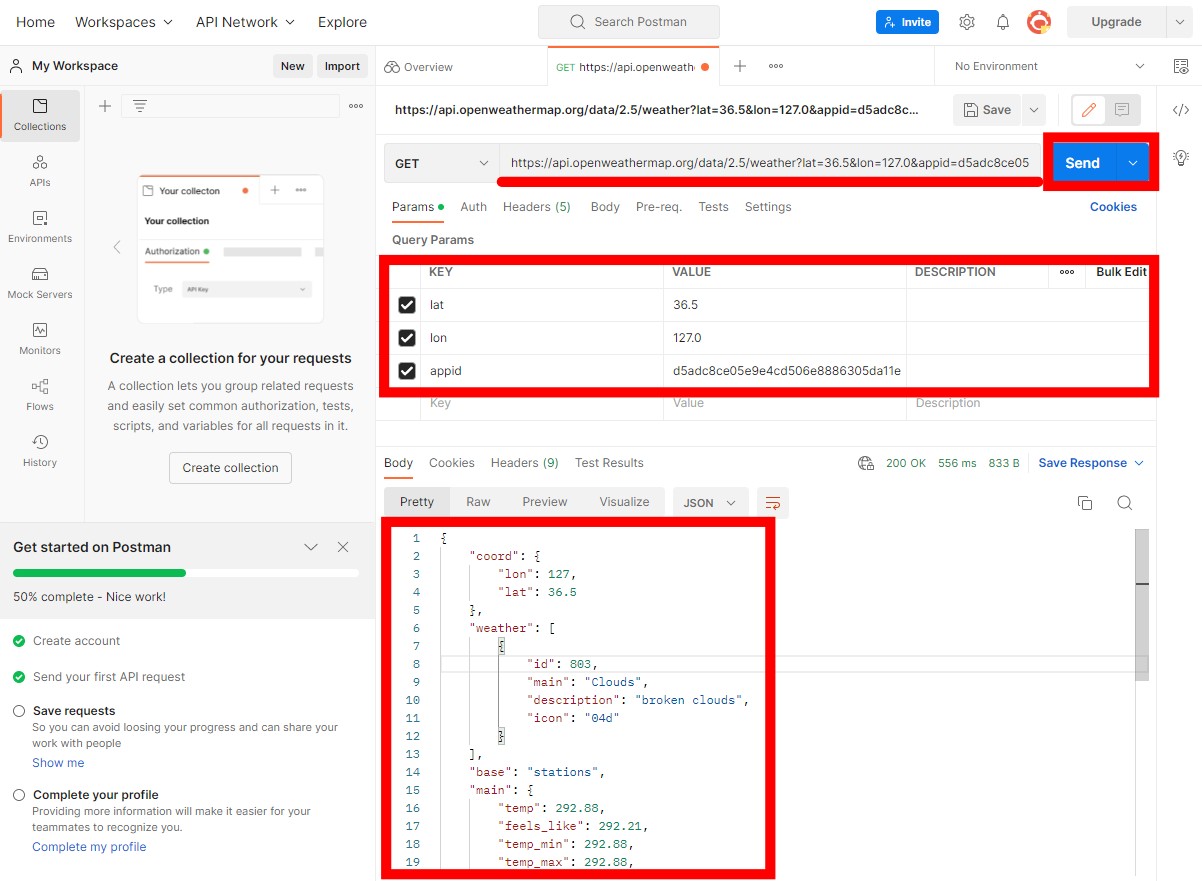Click the network globe icon
Image resolution: width=1202 pixels, height=881 pixels.
[866, 463]
